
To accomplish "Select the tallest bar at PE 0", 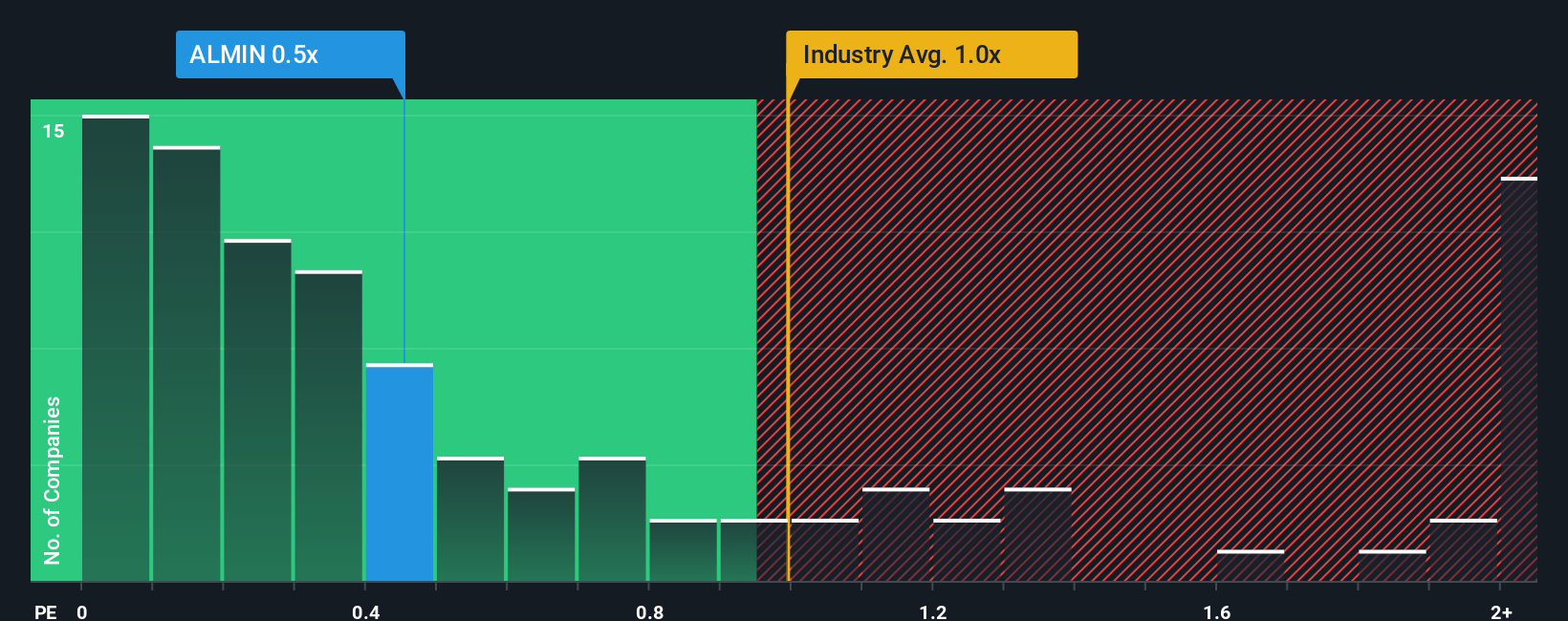I will [116, 349].
